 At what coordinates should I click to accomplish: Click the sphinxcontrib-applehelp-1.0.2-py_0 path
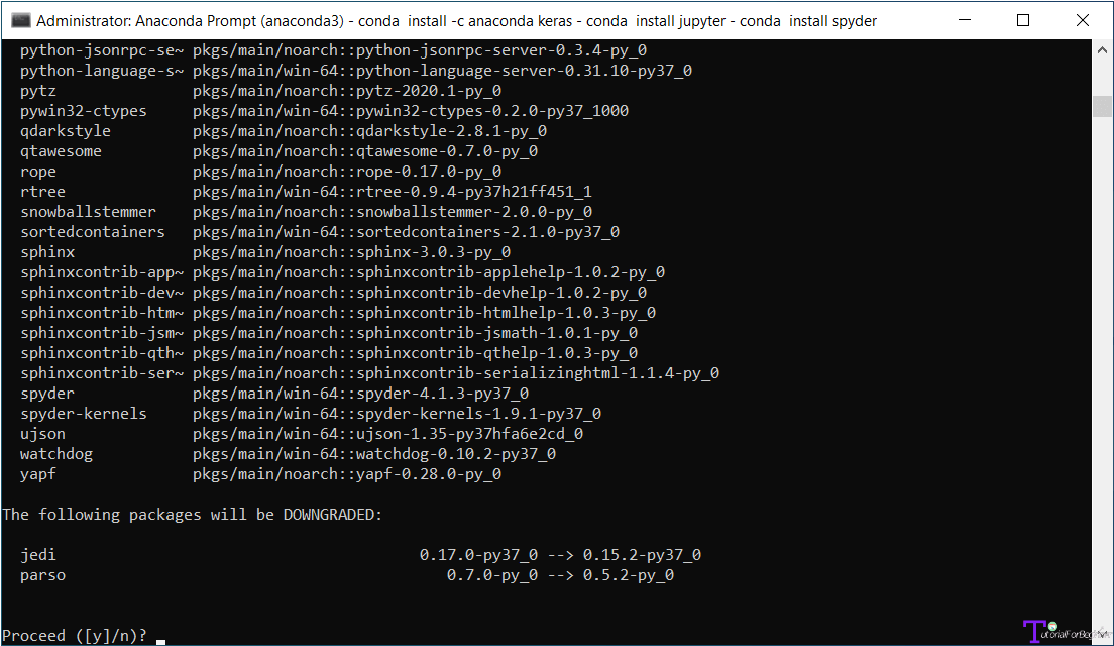point(428,272)
